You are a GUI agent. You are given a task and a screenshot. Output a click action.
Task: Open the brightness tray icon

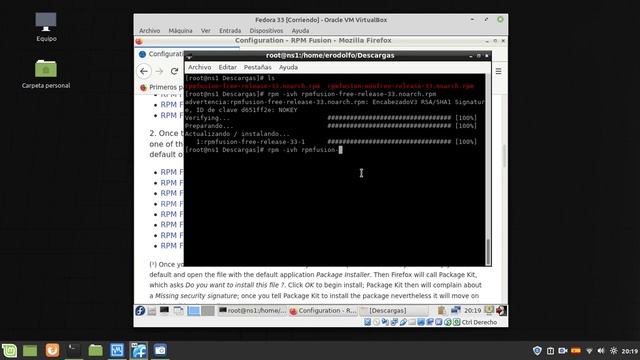pyautogui.click(x=613, y=351)
